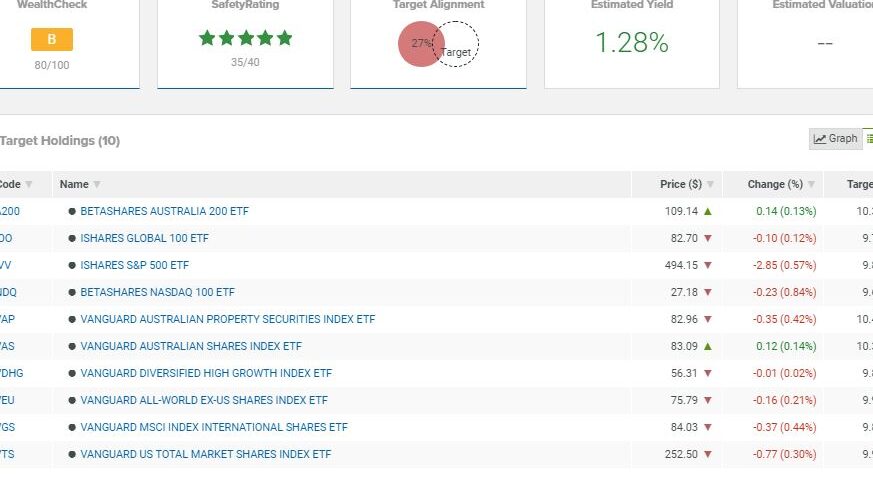Screen dimensions: 873x491
Task: Click green up arrow next to 109.14
Action: (x=708, y=212)
